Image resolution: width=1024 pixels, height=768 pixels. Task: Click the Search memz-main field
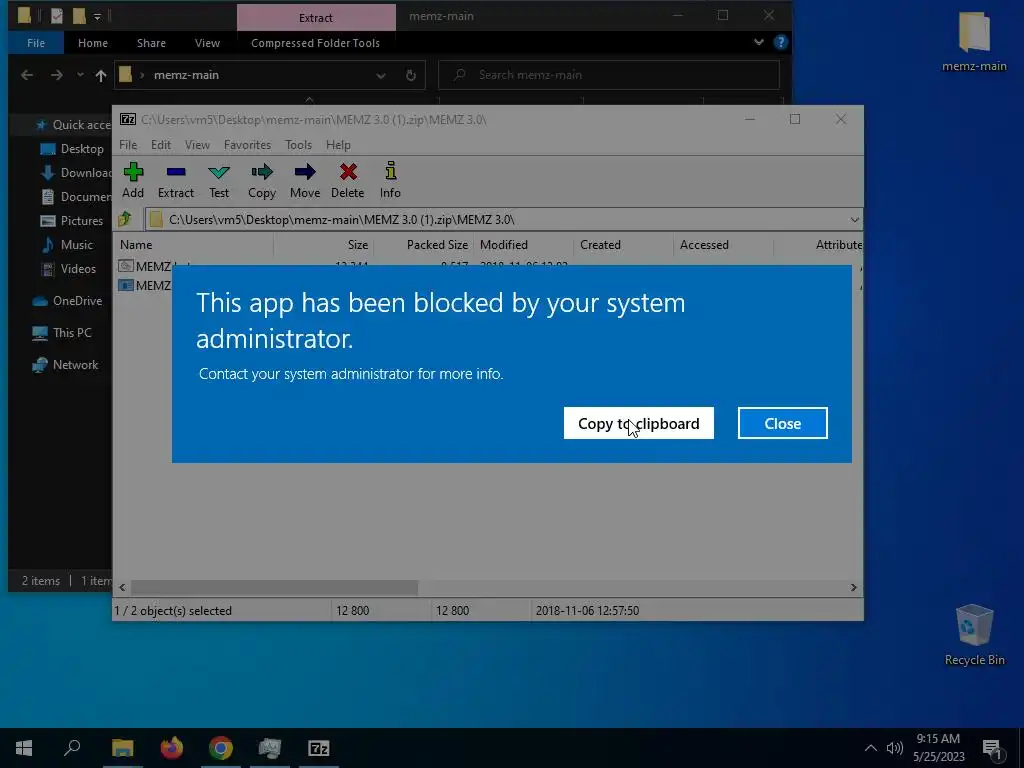coord(609,75)
